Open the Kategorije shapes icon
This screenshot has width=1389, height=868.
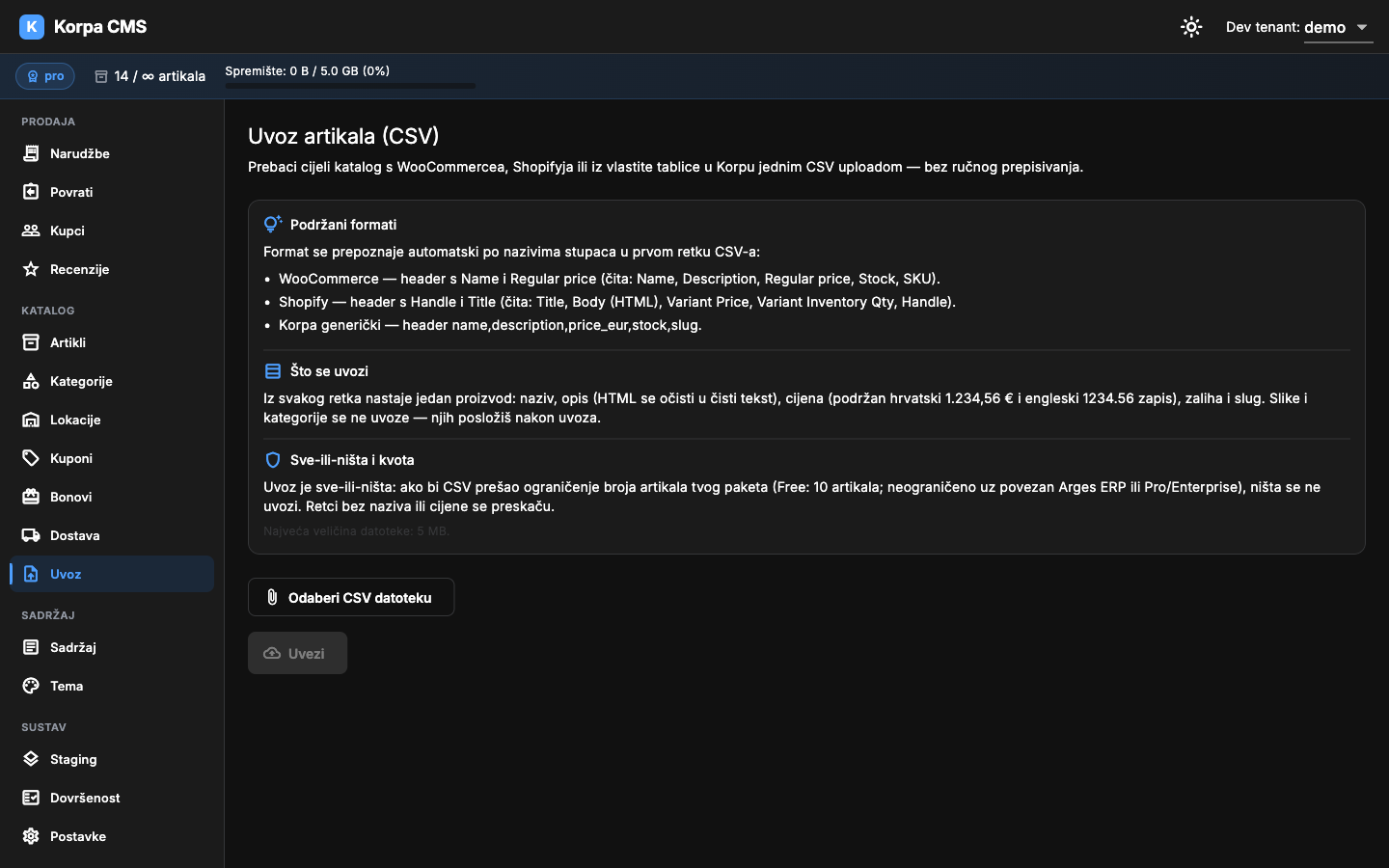[x=31, y=381]
